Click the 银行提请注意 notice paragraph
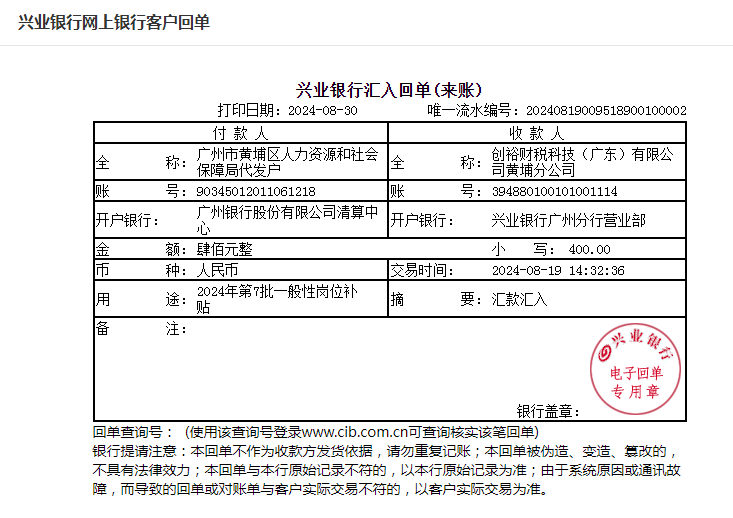 coord(386,470)
